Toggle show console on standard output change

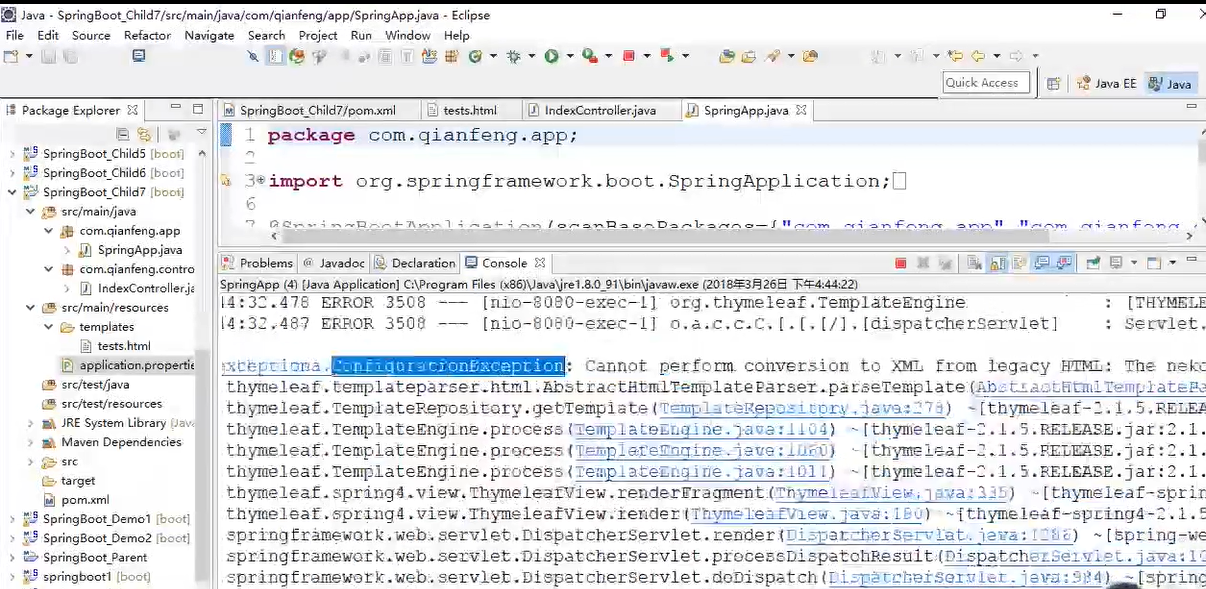click(x=1041, y=263)
